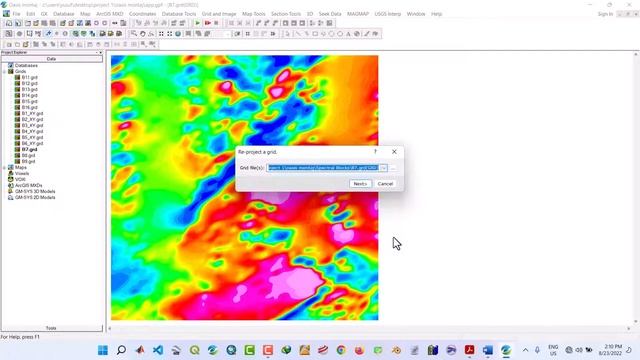
Task: Click Next in the Re-project a grid dialog
Action: (360, 184)
